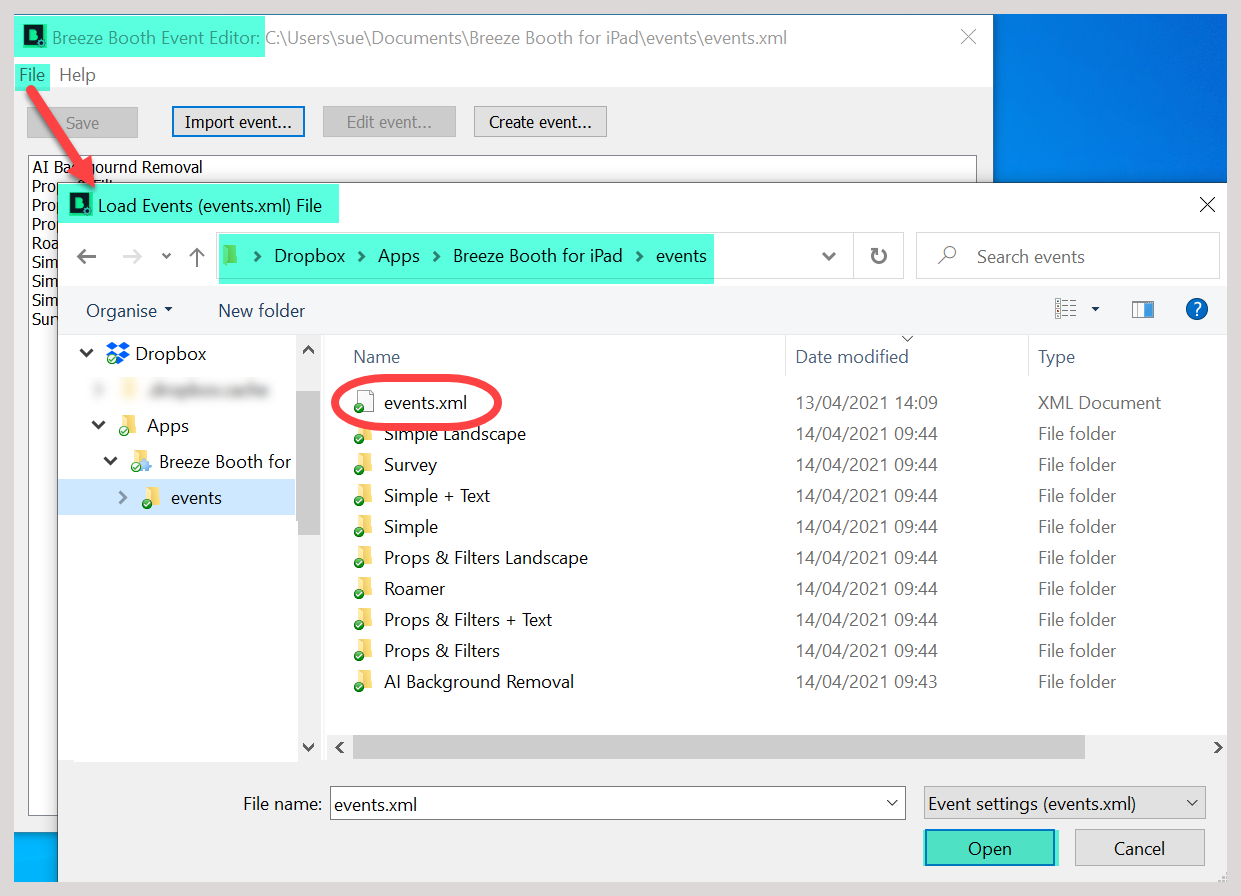
Task: Open the Help question mark icon in dialog
Action: [1197, 310]
